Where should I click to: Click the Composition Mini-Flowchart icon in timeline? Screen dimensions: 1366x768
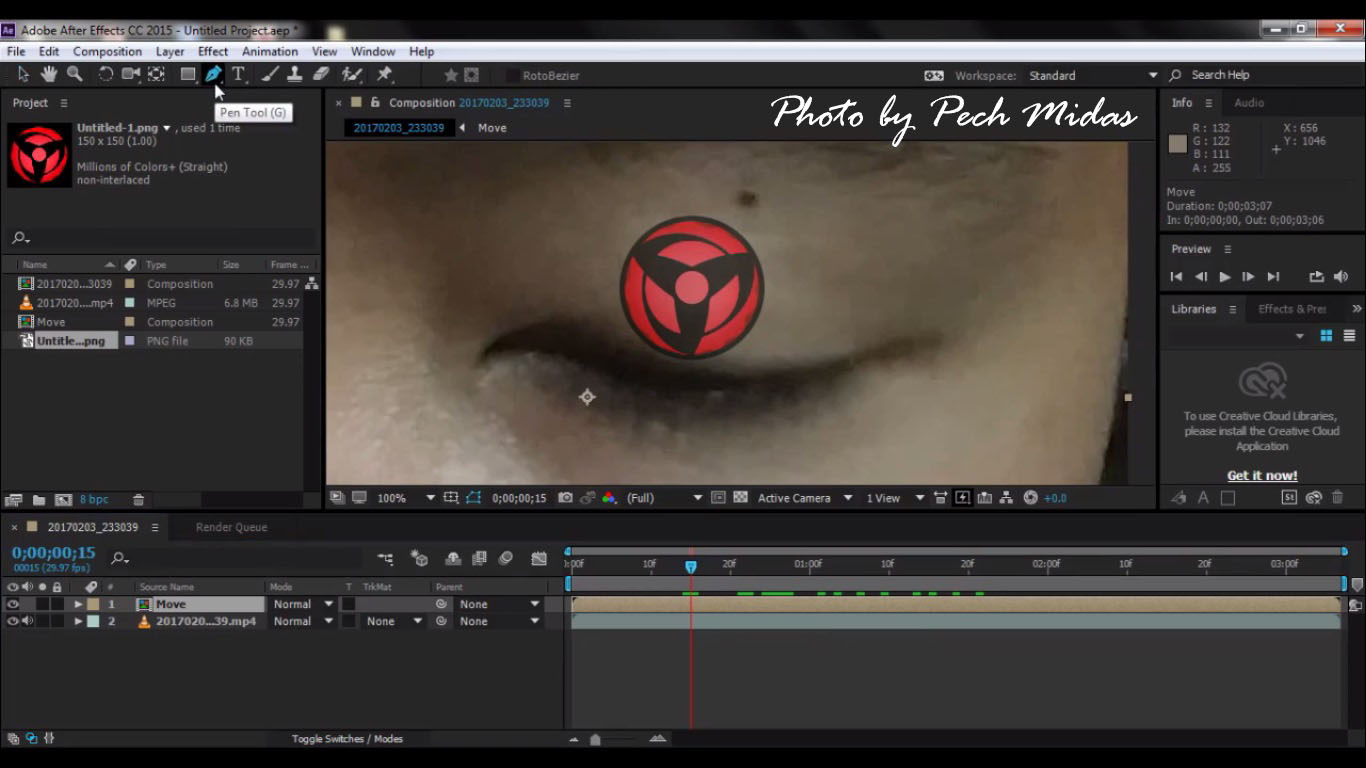(386, 559)
